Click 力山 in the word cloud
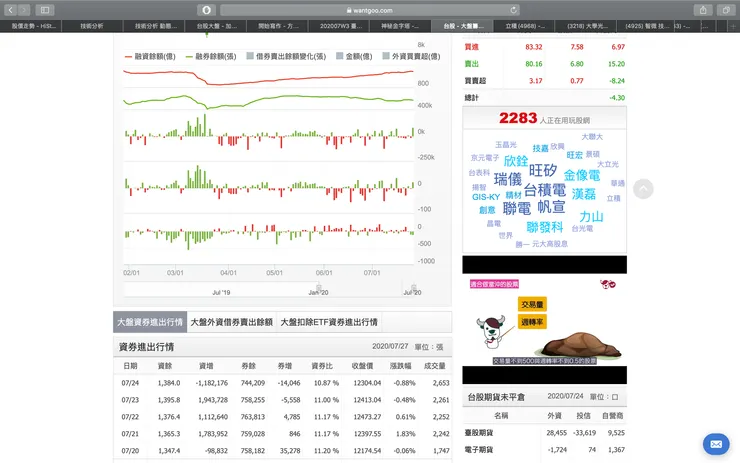 tap(591, 216)
